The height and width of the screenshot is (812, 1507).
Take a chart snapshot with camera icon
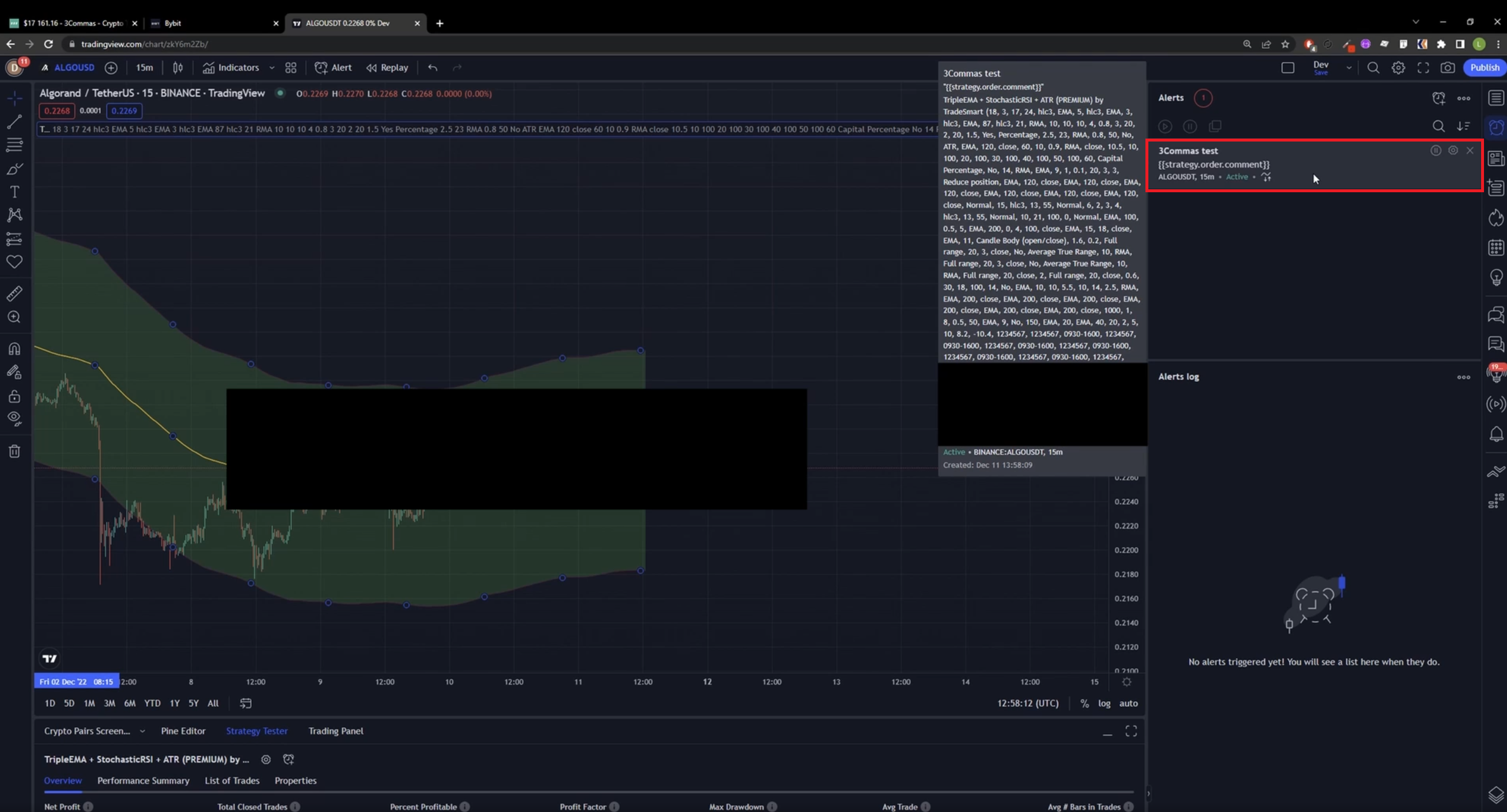(1447, 68)
